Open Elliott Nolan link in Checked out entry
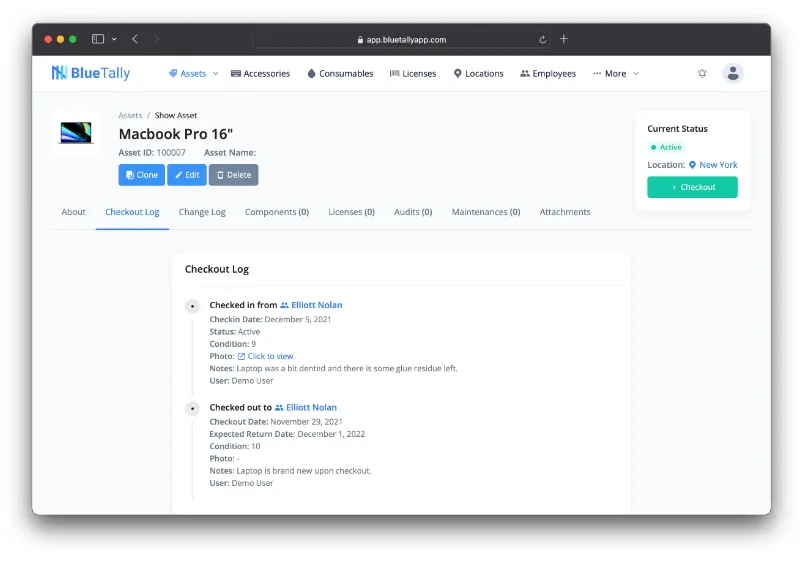Viewport: 805px width, 564px height. (311, 407)
